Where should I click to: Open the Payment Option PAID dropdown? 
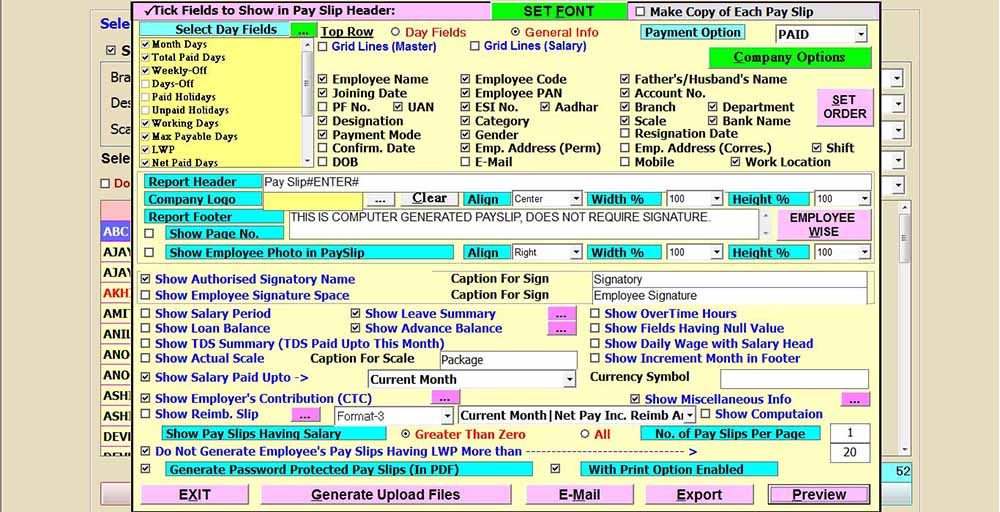point(860,35)
